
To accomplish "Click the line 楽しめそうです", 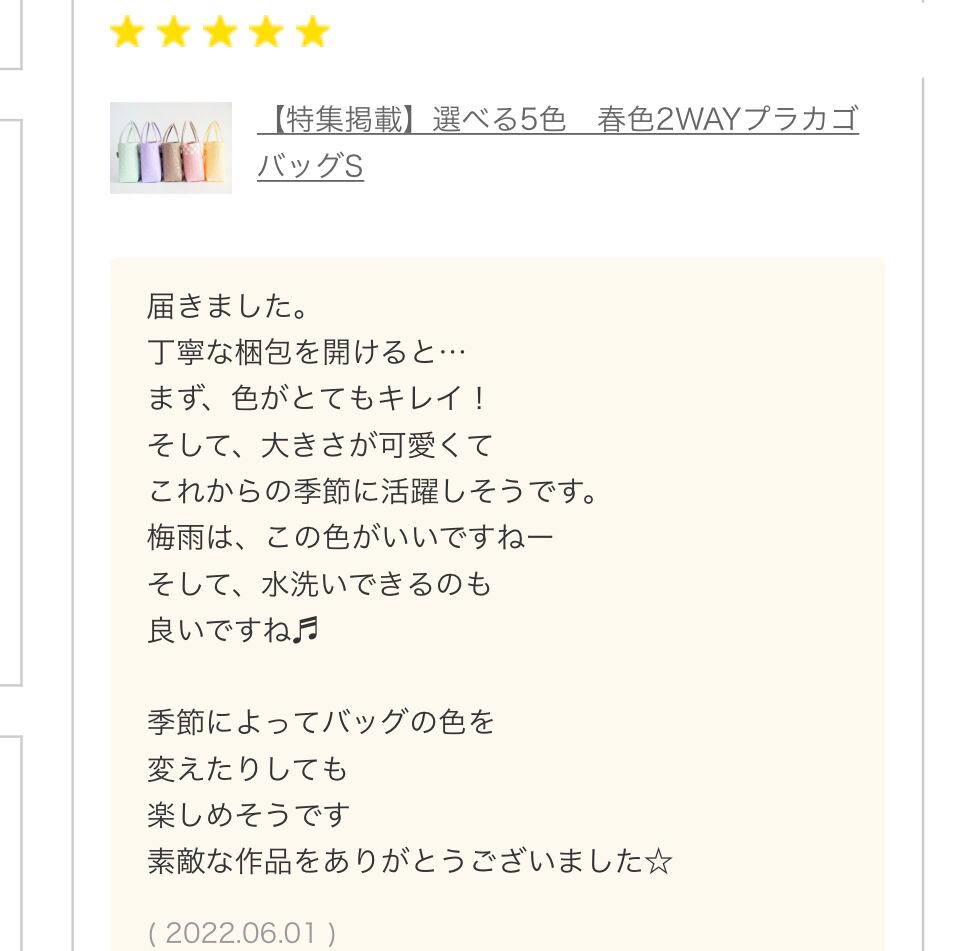I will pyautogui.click(x=249, y=815).
